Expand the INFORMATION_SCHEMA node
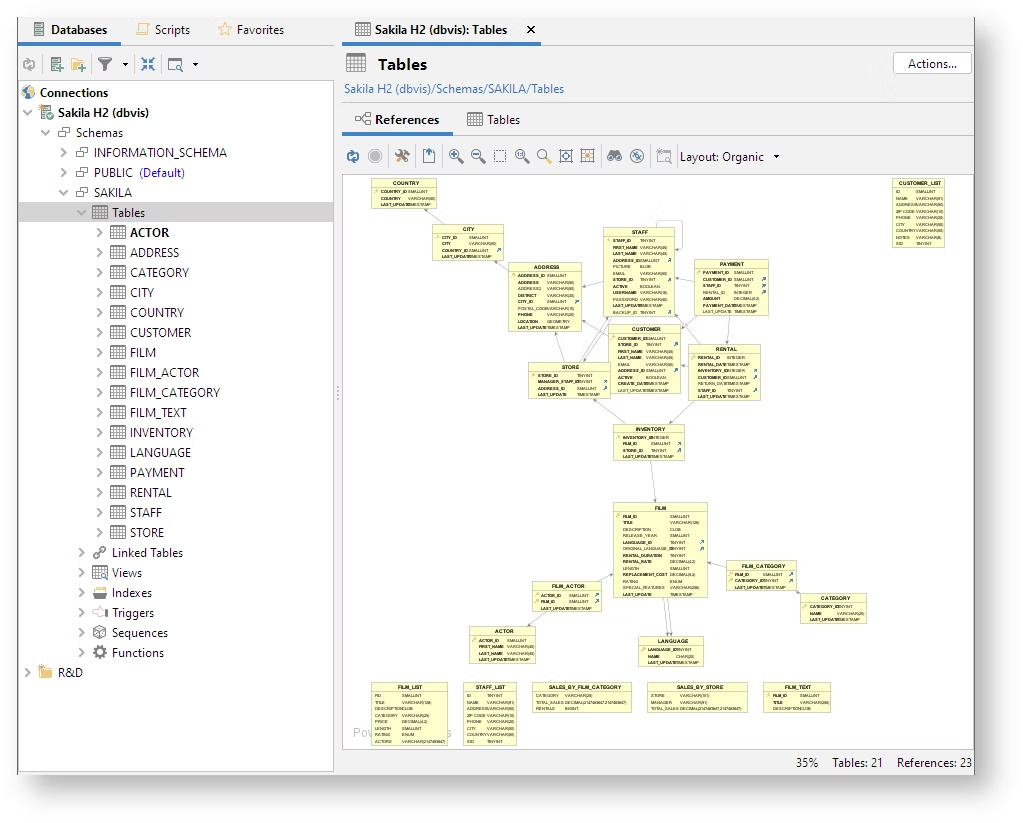Image resolution: width=1023 pixels, height=823 pixels. tap(64, 153)
